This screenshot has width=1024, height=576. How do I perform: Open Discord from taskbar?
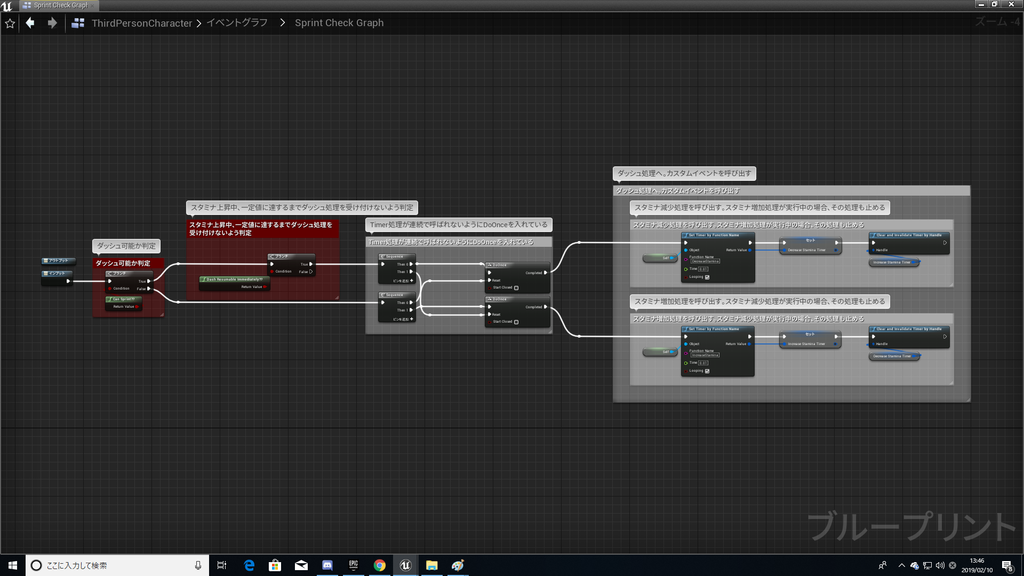pos(327,566)
